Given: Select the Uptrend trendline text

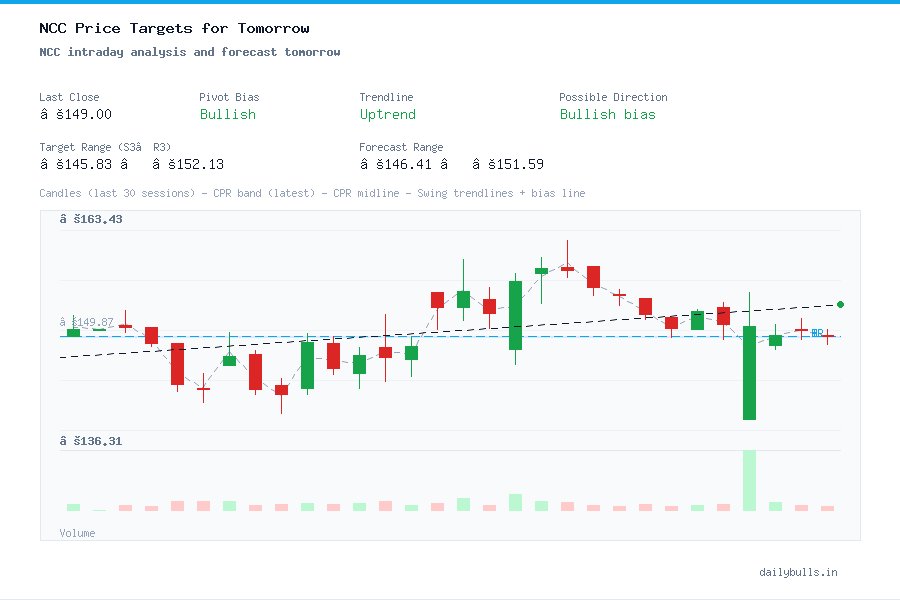Looking at the screenshot, I should (x=387, y=115).
